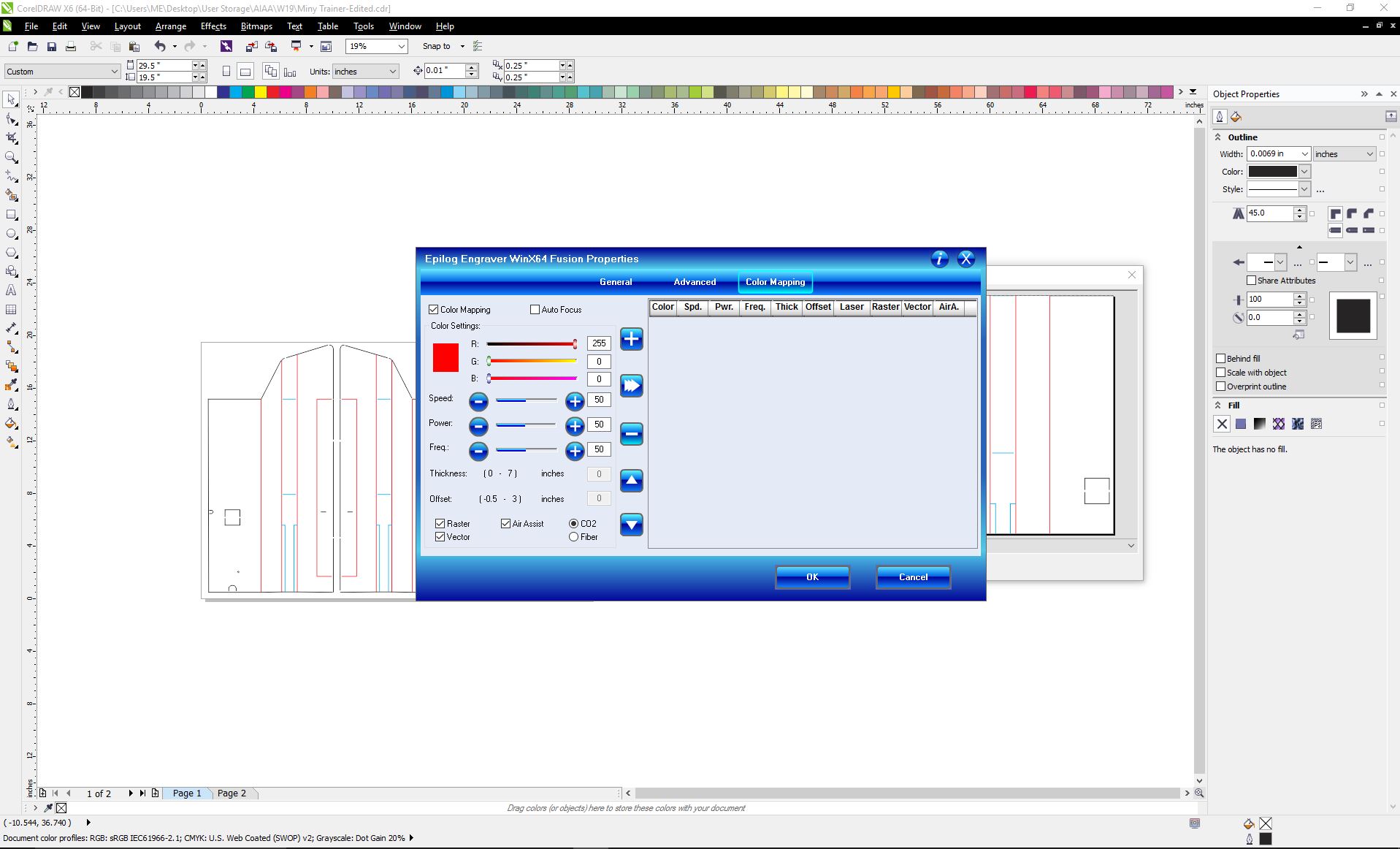1400x849 pixels.
Task: Choose the Crop tool in toolbox
Action: point(11,138)
